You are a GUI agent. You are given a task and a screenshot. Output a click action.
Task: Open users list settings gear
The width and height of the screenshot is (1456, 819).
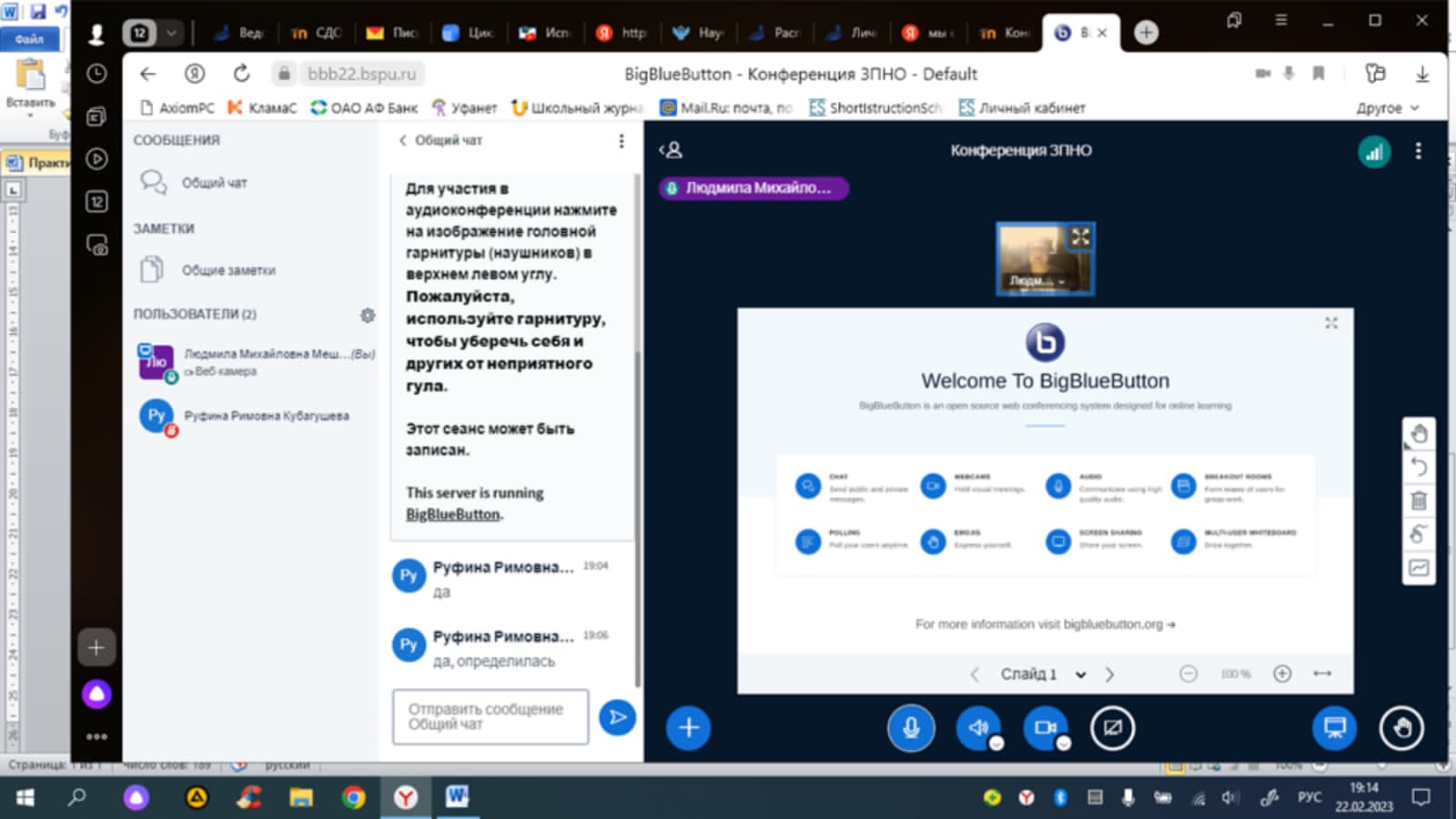368,315
